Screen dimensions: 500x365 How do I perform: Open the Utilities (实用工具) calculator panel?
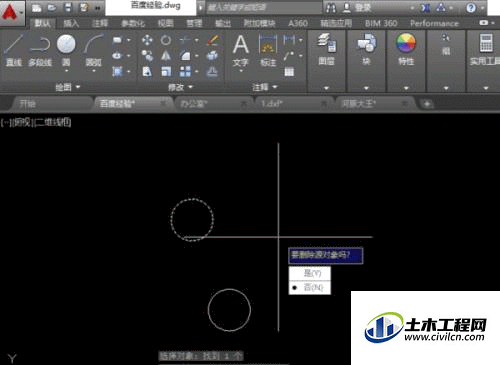485,49
